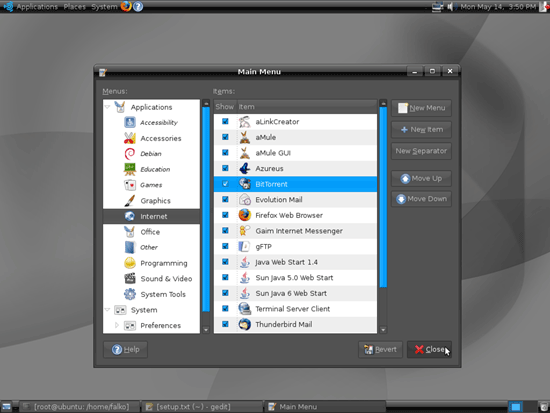Click the New Item button
The height and width of the screenshot is (413, 550).
pyautogui.click(x=421, y=129)
